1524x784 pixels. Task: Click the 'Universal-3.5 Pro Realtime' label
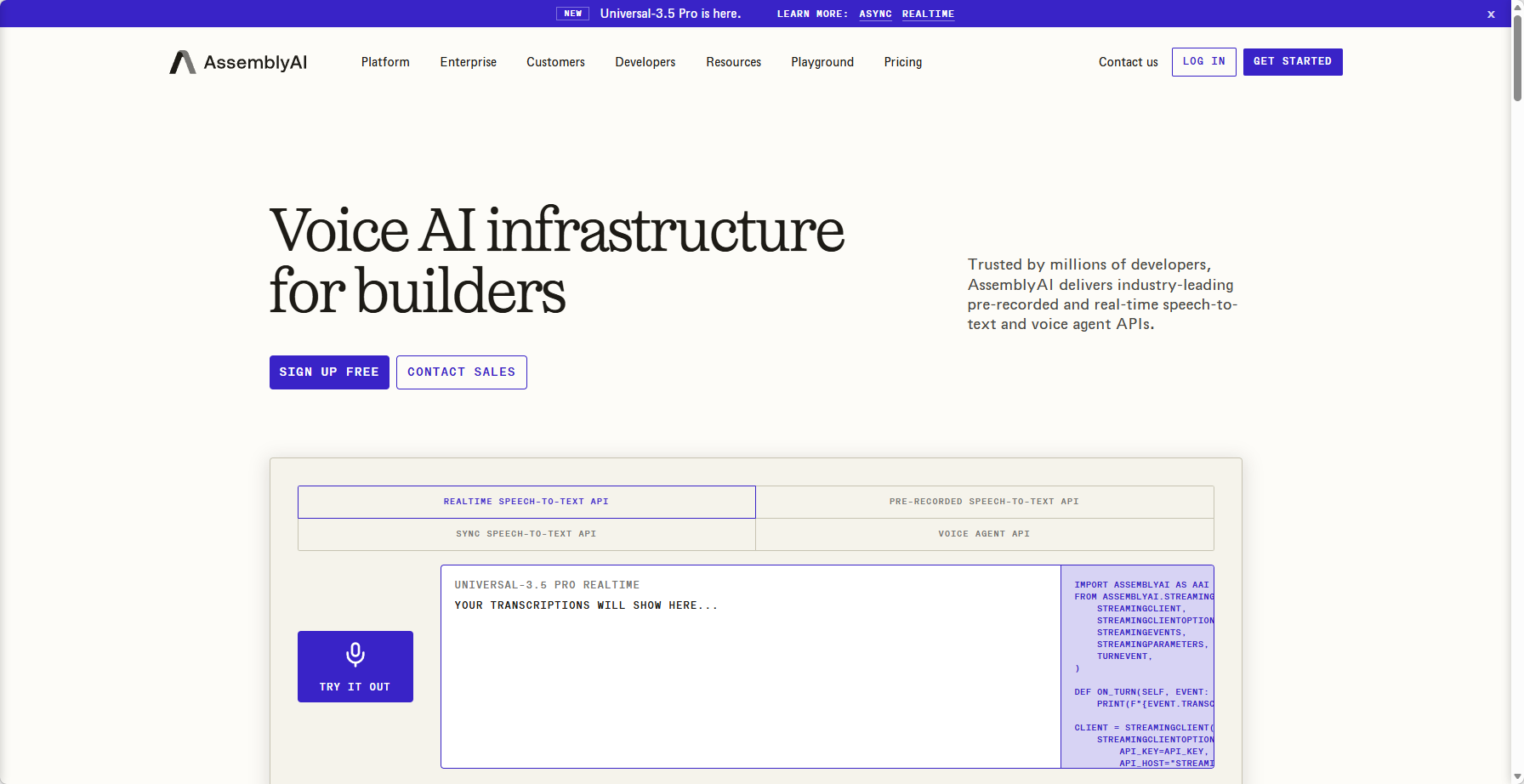(547, 585)
